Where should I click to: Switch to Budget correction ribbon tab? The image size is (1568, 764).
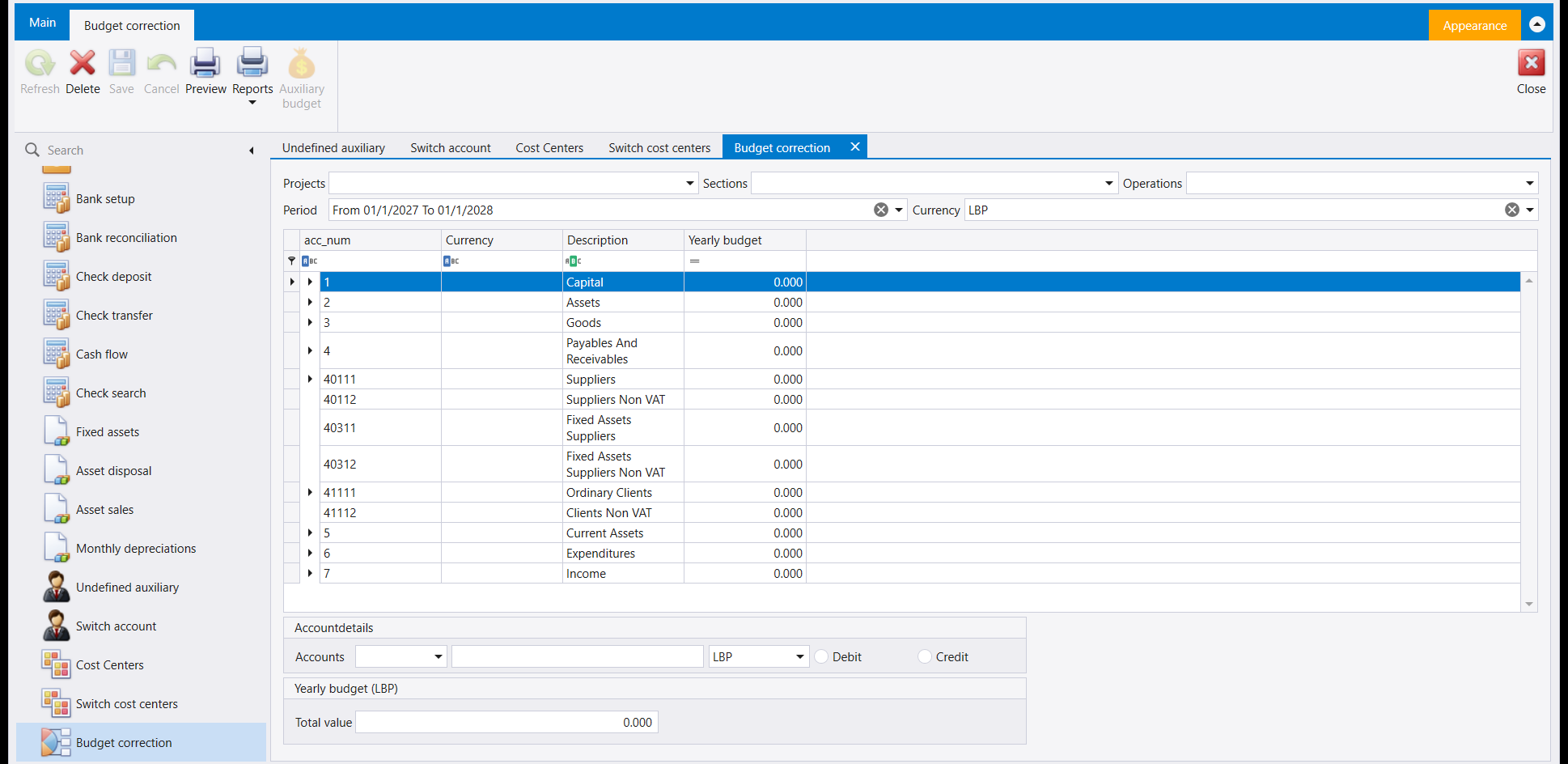pos(132,26)
